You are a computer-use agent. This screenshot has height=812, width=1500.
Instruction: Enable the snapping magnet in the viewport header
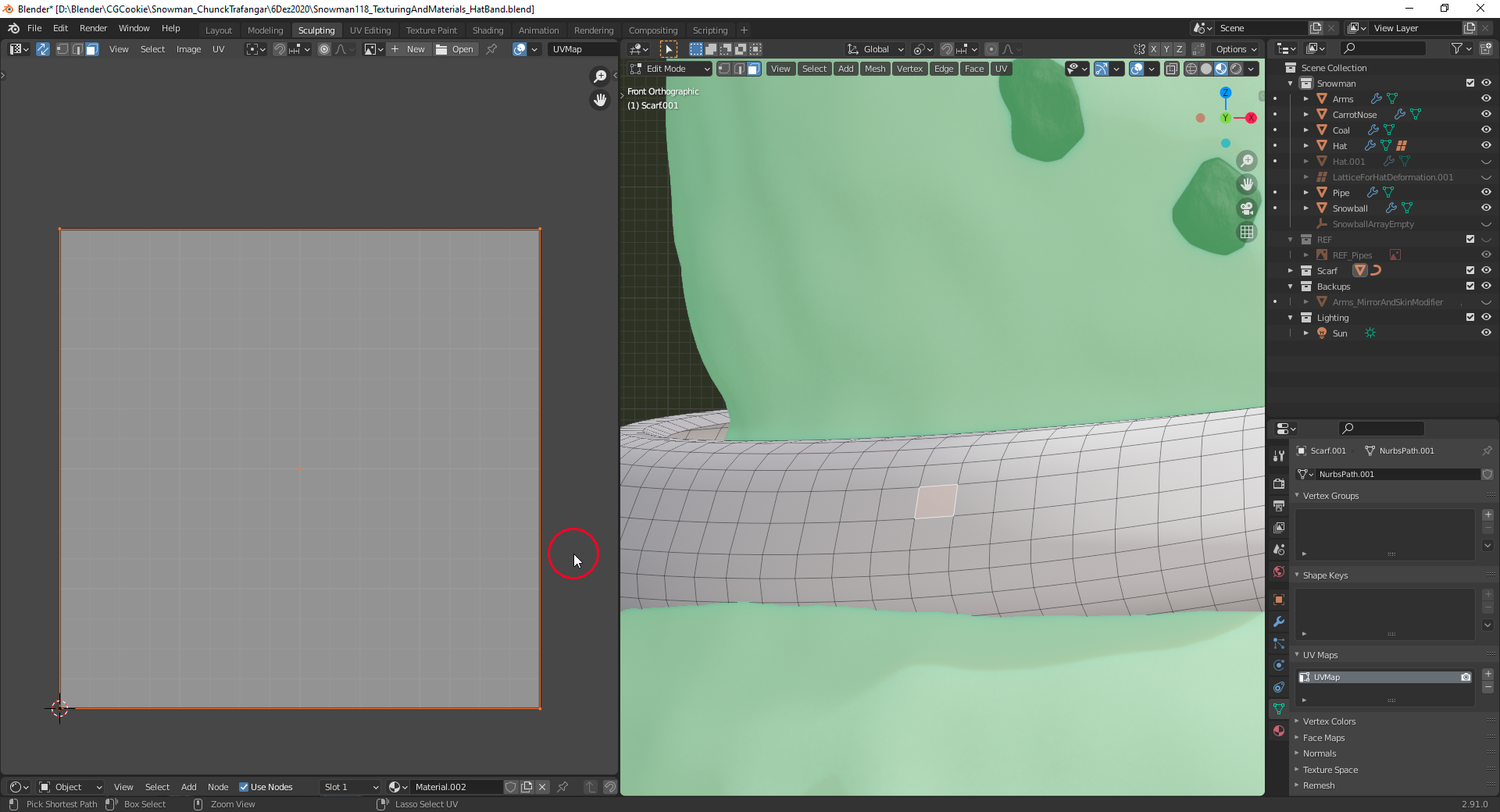[x=946, y=48]
